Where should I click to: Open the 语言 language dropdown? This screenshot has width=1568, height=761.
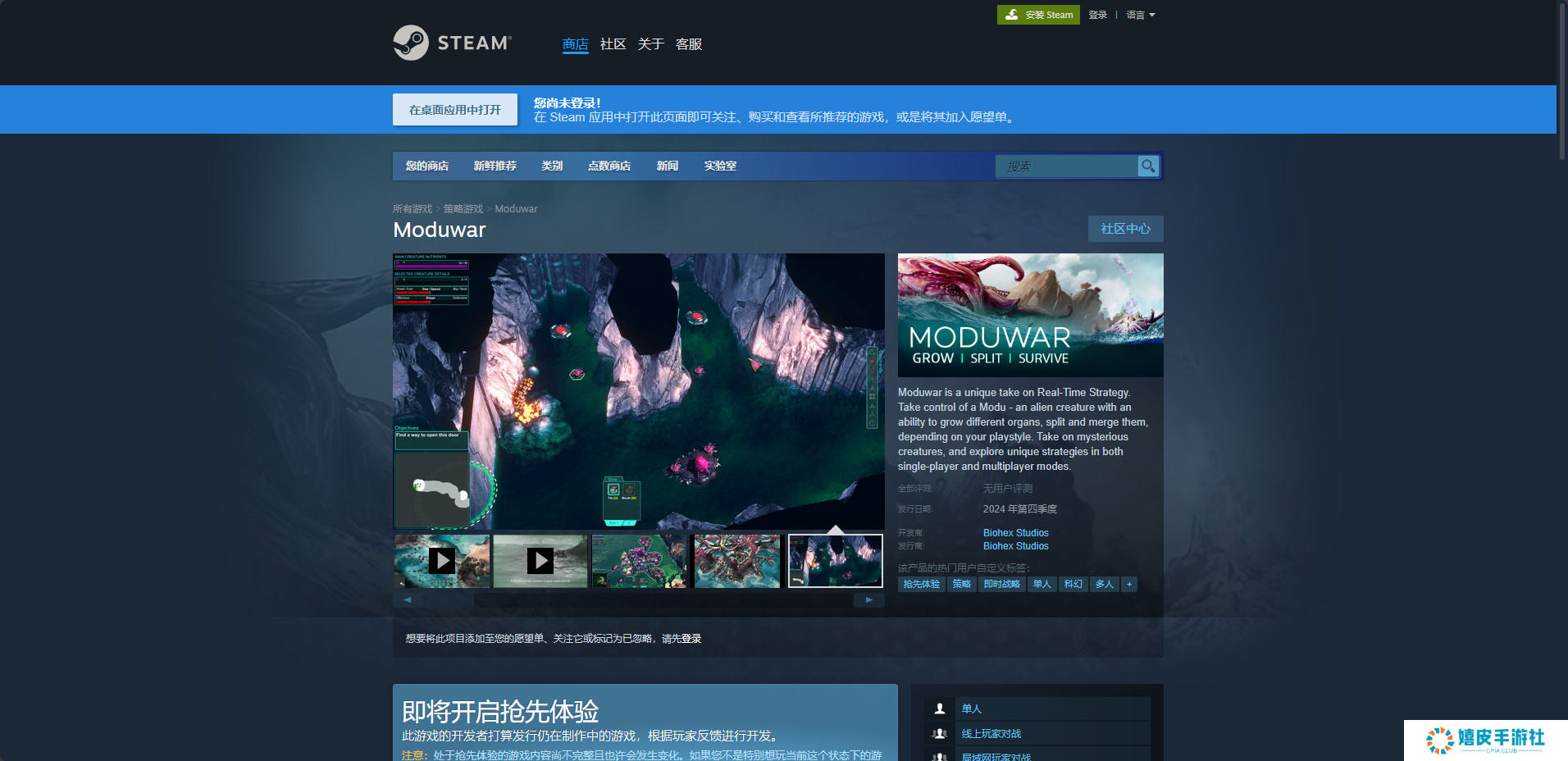(1140, 15)
